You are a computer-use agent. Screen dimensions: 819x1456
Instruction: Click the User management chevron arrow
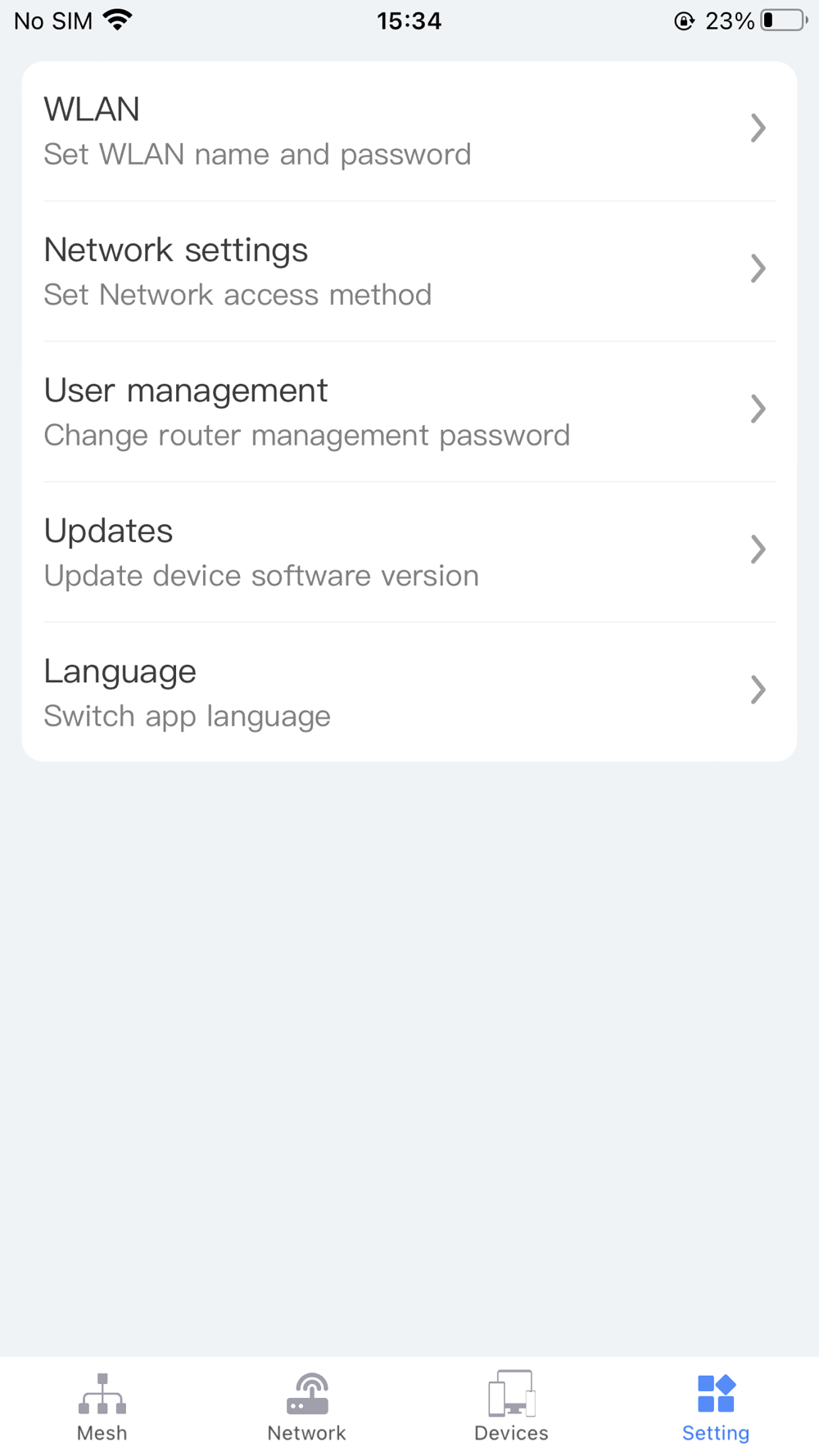[758, 409]
